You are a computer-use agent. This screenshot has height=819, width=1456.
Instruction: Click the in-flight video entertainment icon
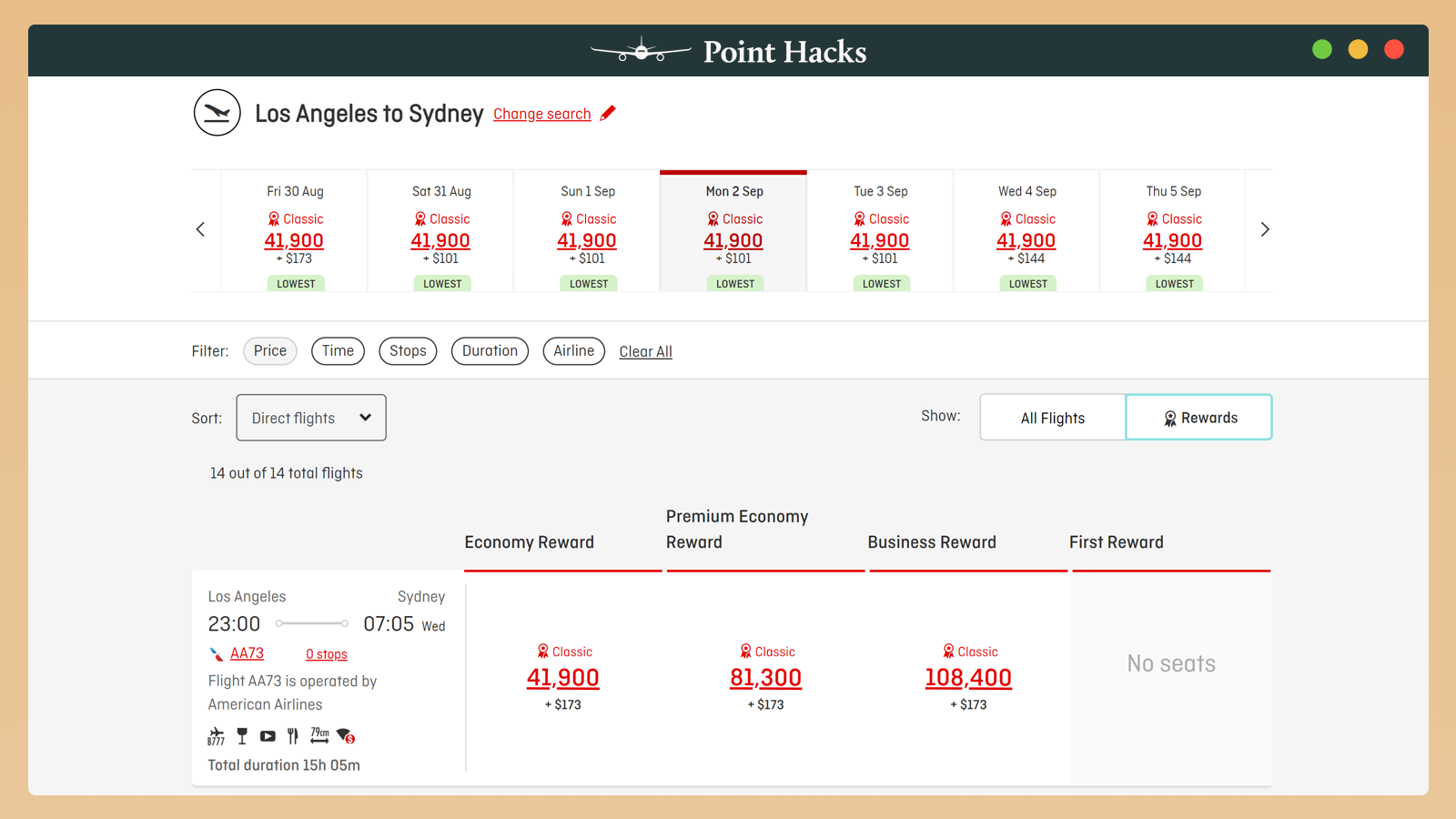click(268, 736)
